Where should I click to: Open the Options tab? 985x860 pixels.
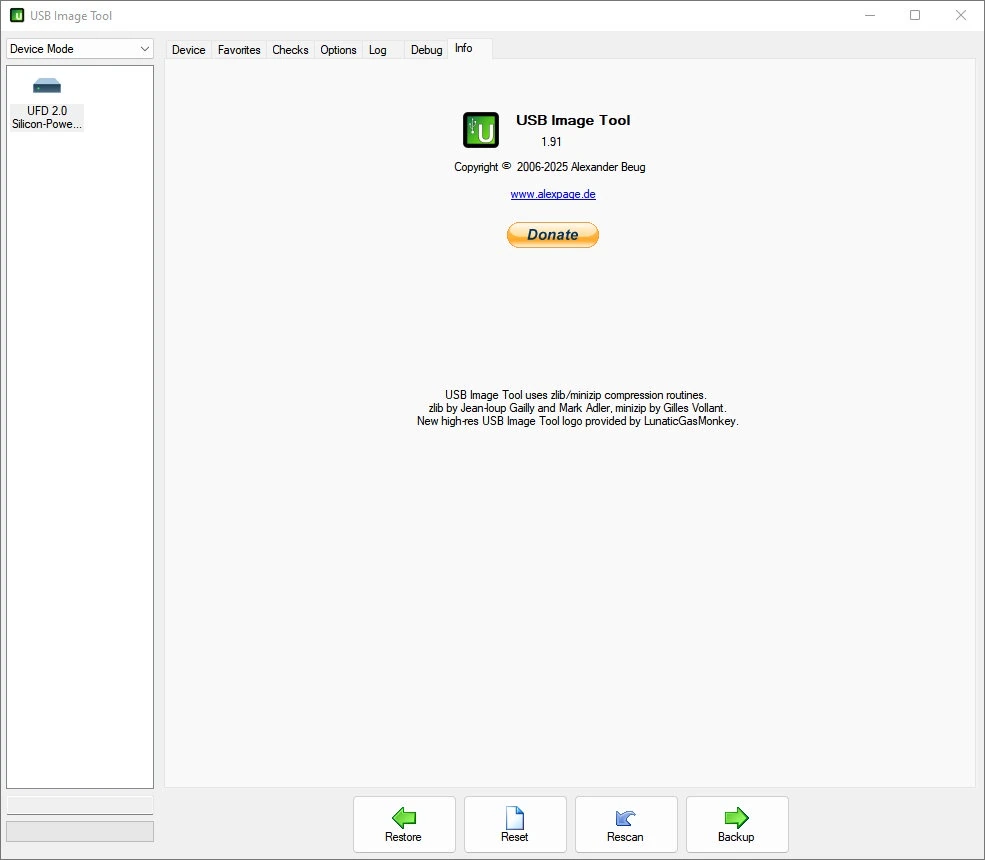(x=338, y=50)
